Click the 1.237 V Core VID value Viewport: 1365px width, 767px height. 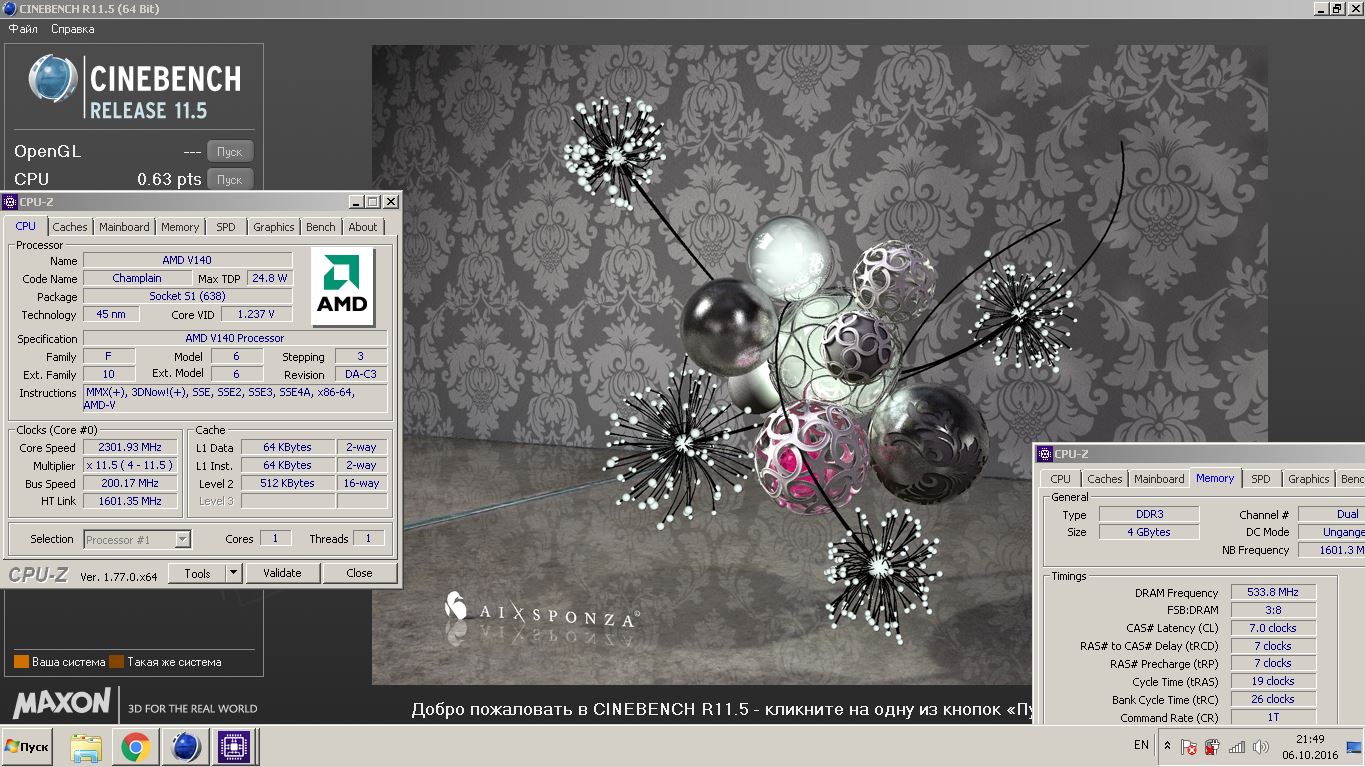click(256, 314)
